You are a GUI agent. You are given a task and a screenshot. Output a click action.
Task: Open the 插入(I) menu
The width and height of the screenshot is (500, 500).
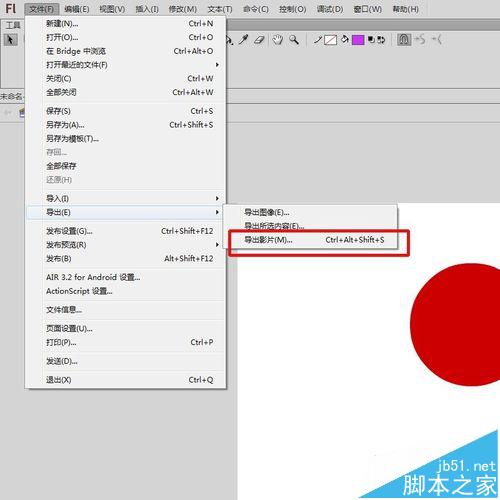[x=147, y=9]
